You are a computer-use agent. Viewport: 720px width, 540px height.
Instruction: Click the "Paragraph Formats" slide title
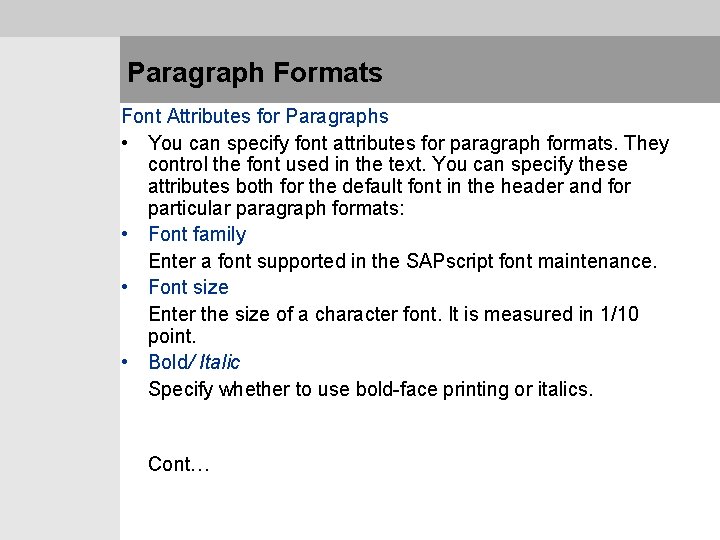coord(255,73)
